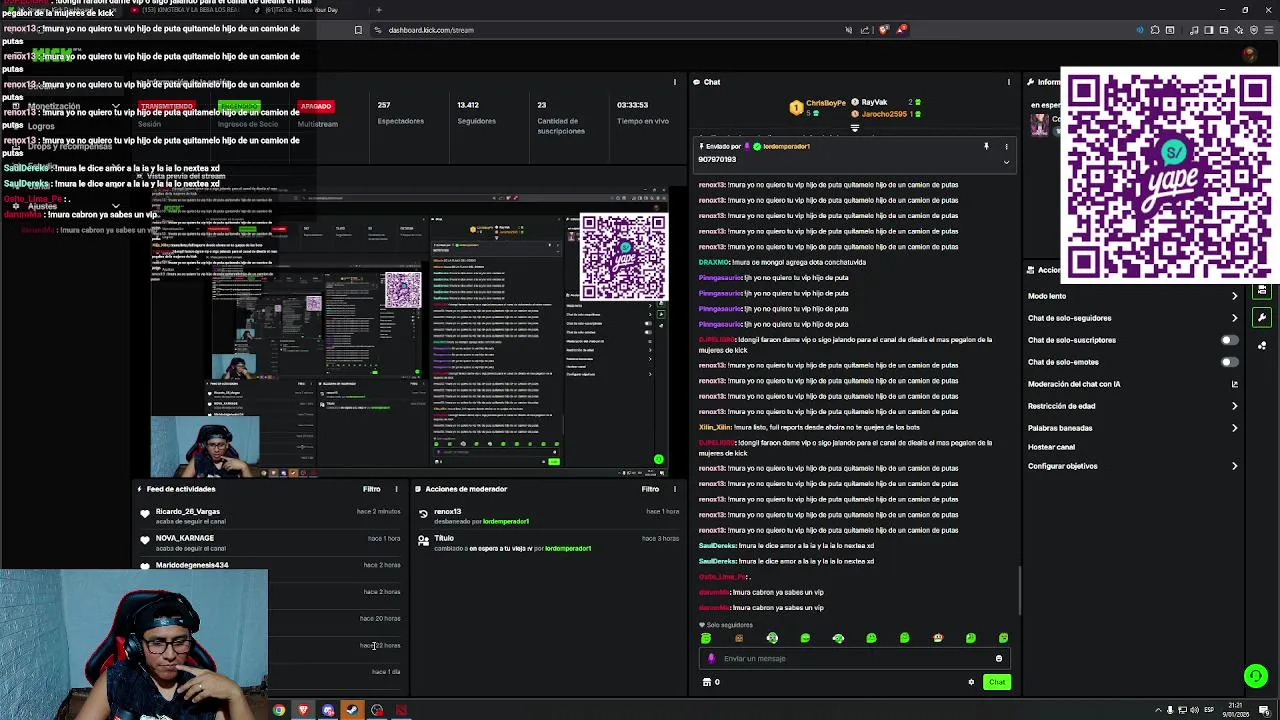This screenshot has width=1280, height=720.
Task: Open Chrome from the Windows taskbar
Action: pos(279,710)
